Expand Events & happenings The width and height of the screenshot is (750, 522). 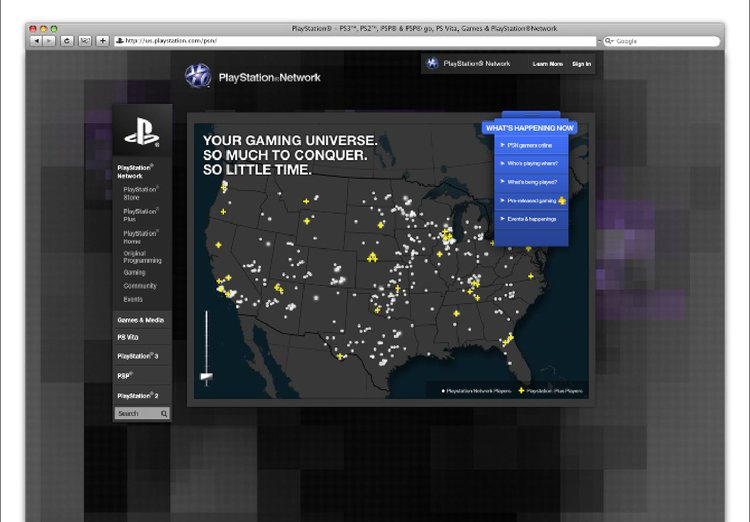[x=531, y=219]
